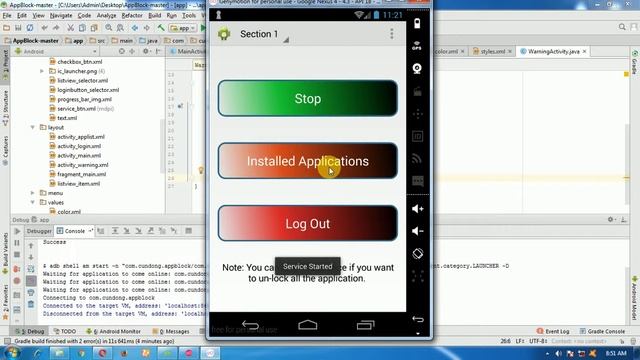Click the Search Everywhere magnifier icon
The width and height of the screenshot is (640, 360).
click(622, 27)
